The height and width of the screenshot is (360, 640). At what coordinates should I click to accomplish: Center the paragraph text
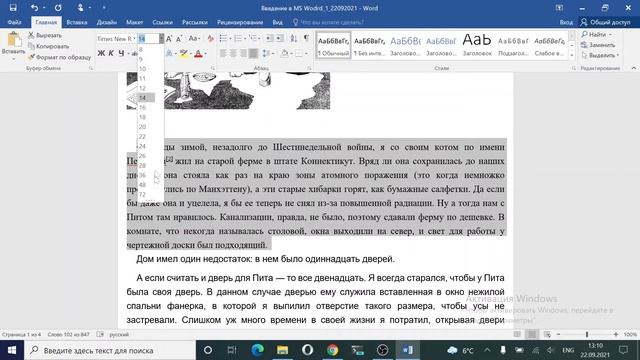pos(233,53)
